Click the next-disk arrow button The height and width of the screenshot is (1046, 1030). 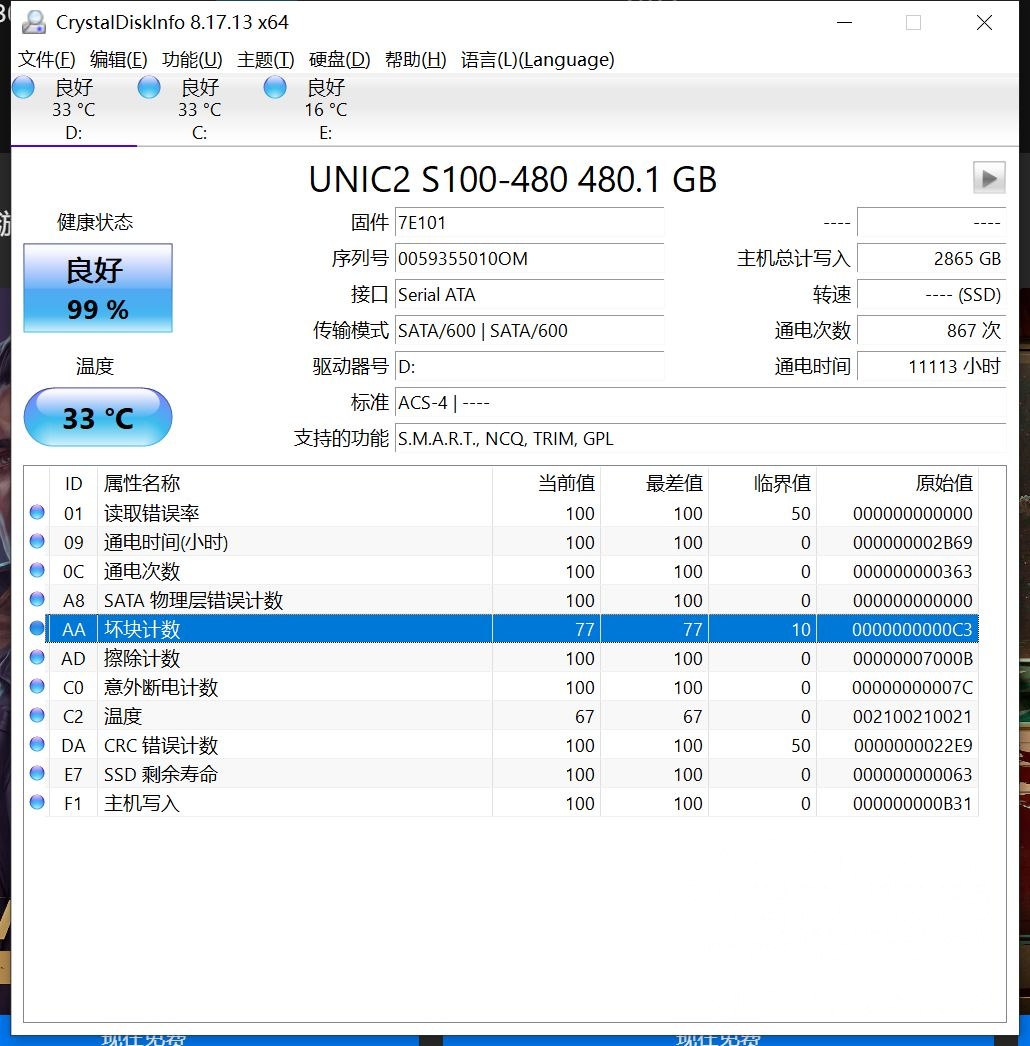click(988, 177)
